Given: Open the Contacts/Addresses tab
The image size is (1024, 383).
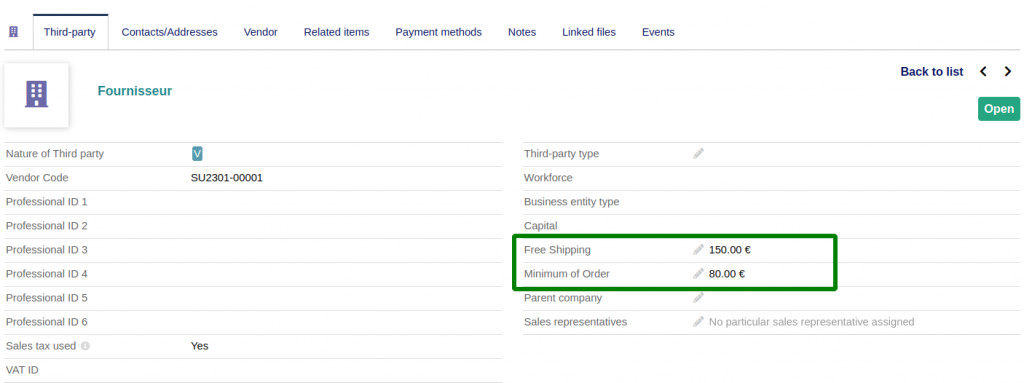Looking at the screenshot, I should click(x=169, y=32).
